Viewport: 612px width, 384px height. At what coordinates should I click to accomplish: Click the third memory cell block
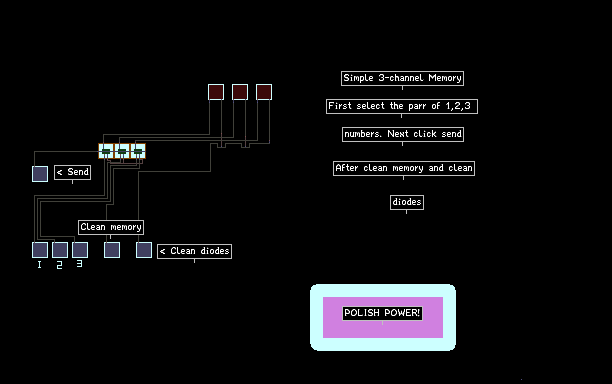[138, 151]
